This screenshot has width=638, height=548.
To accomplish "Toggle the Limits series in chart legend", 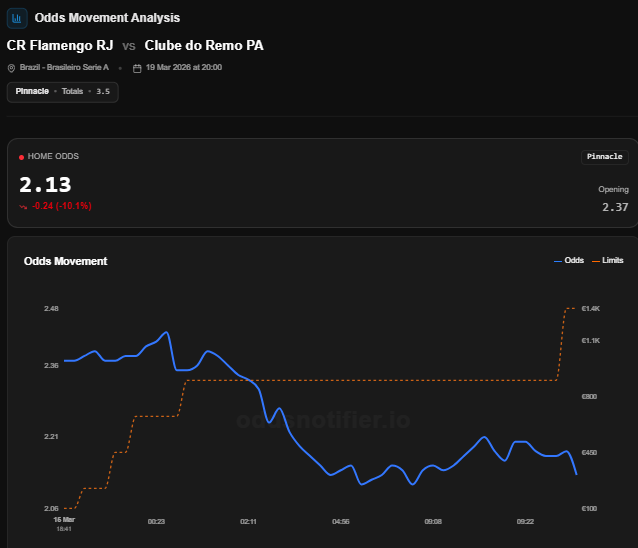I will 607,260.
